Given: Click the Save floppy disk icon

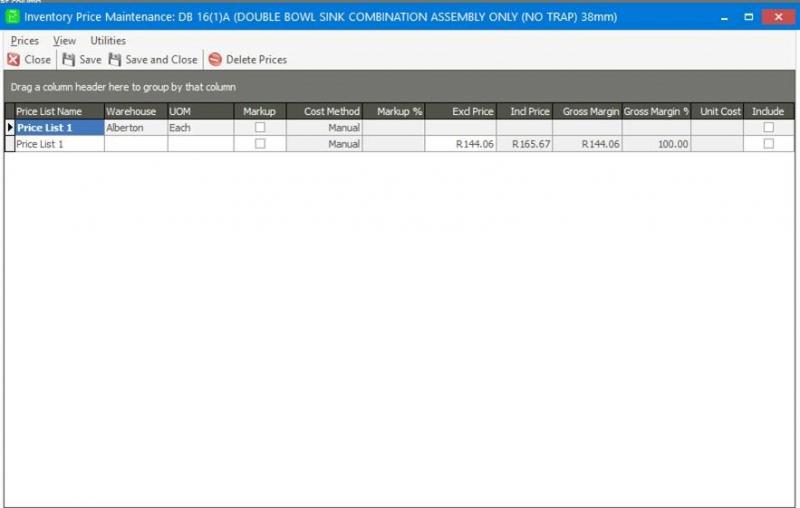Looking at the screenshot, I should coord(68,60).
